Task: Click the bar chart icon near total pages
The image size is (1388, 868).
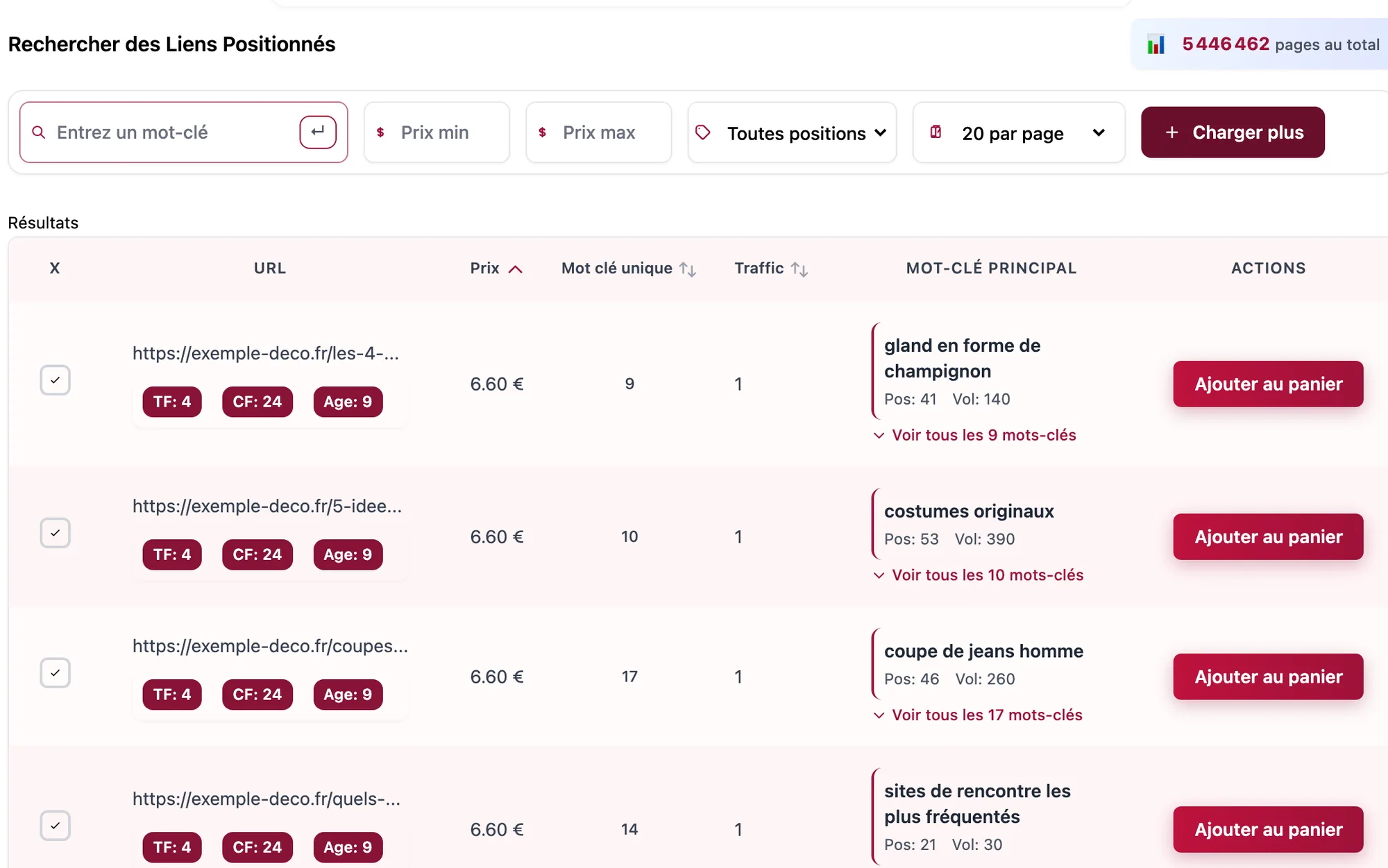Action: tap(1156, 44)
